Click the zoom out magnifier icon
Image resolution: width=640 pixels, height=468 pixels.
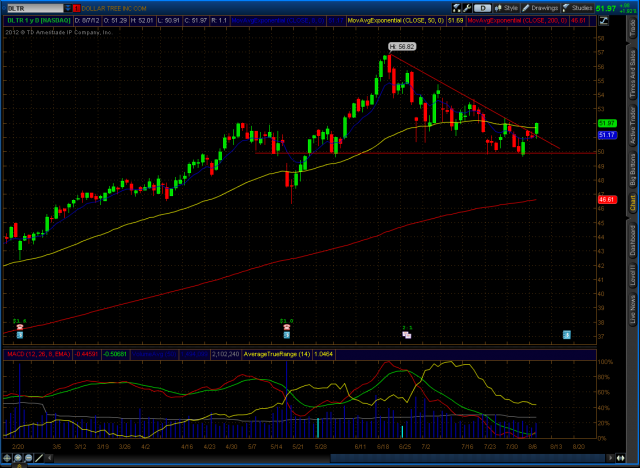pyautogui.click(x=28, y=458)
